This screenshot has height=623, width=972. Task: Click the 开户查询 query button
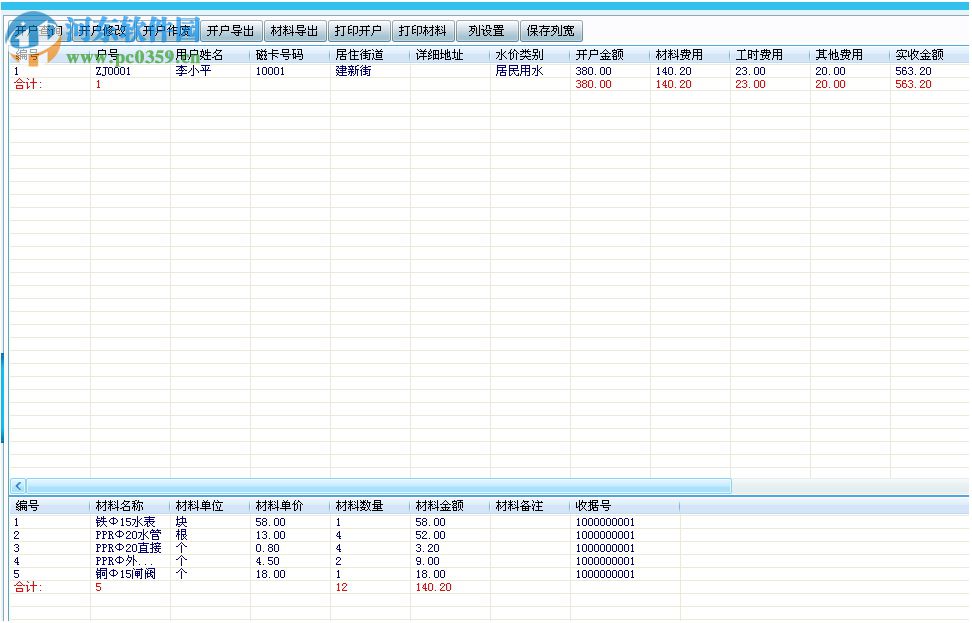(x=38, y=30)
